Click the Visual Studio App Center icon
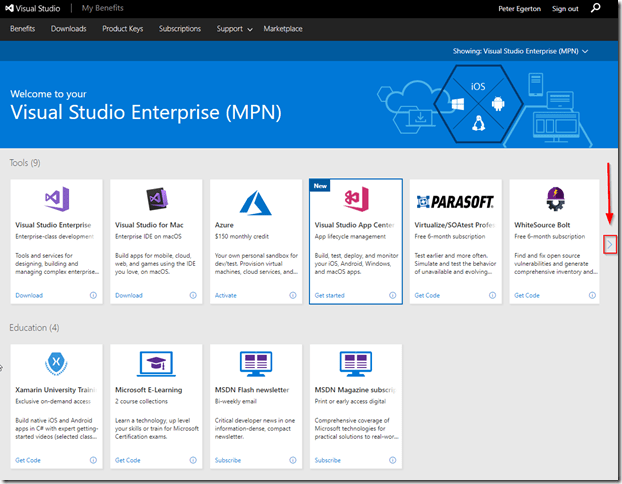622x484 pixels. (x=355, y=199)
